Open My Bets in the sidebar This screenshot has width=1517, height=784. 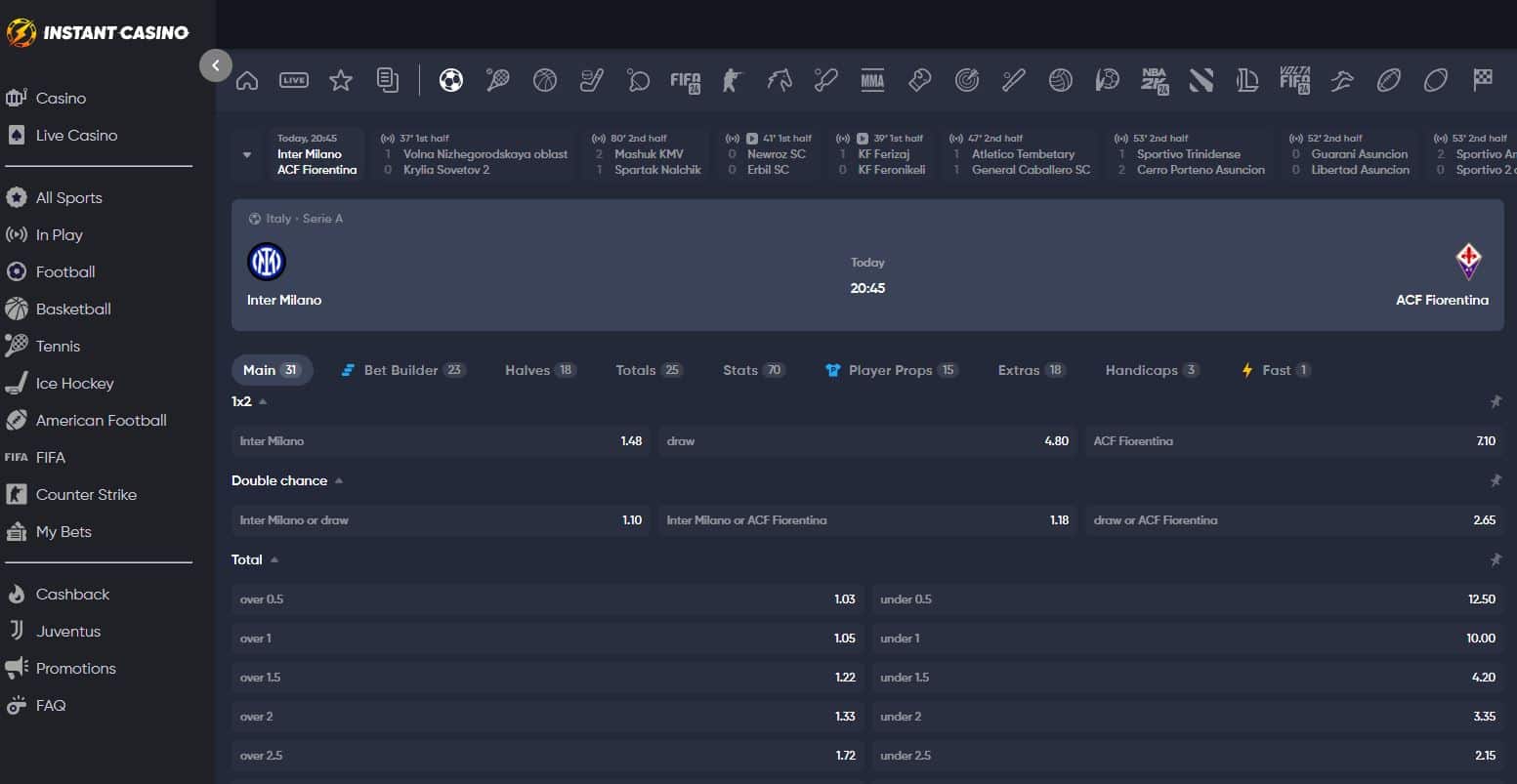tap(63, 531)
